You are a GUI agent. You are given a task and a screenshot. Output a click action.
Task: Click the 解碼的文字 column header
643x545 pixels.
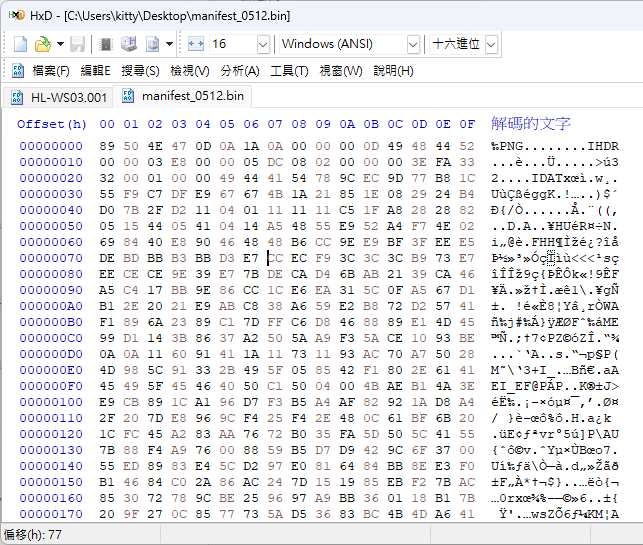click(531, 123)
